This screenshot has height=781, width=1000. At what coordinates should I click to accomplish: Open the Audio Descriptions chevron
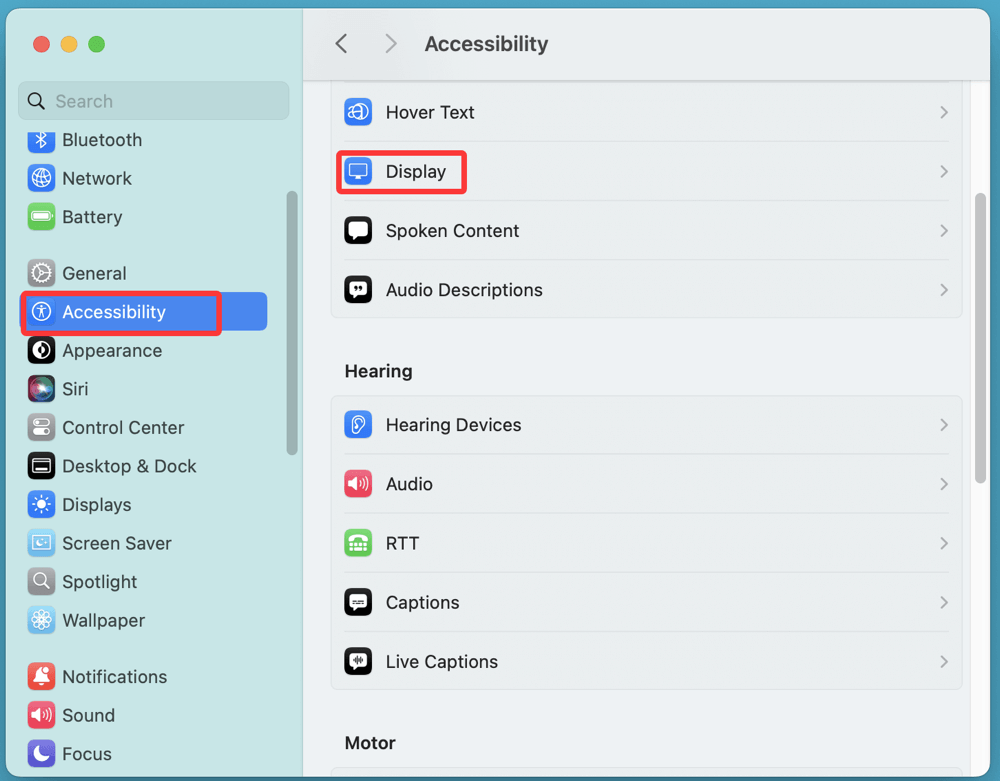click(943, 290)
